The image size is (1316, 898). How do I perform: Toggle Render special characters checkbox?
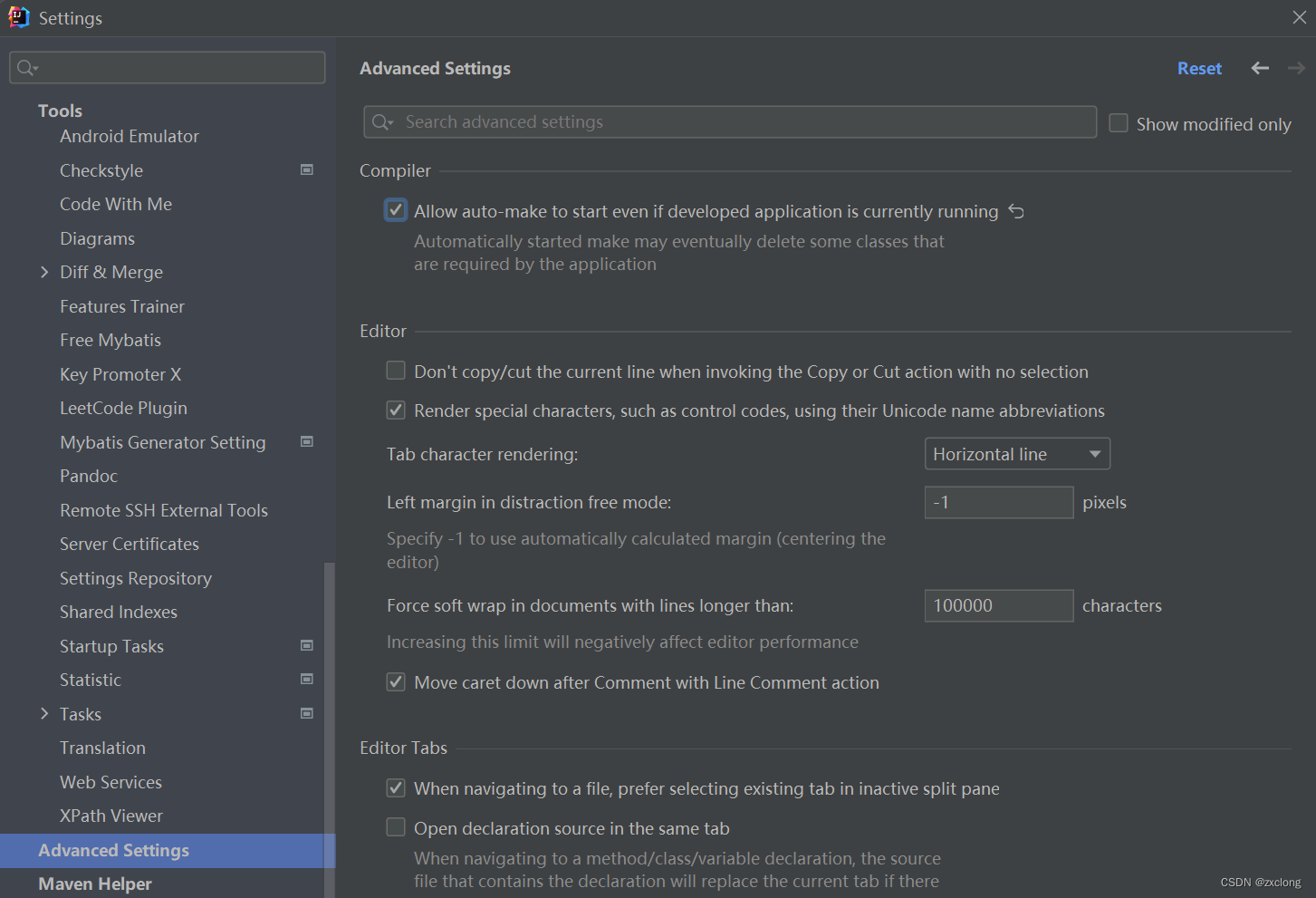[396, 410]
